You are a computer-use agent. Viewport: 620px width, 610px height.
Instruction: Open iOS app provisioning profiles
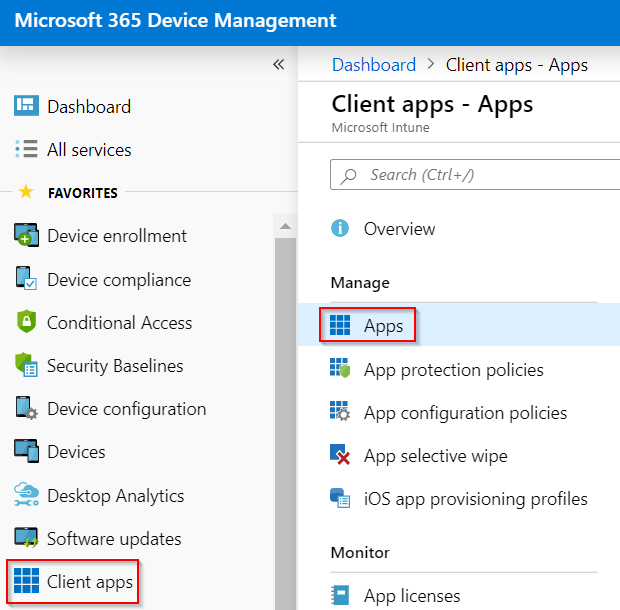pyautogui.click(x=476, y=499)
